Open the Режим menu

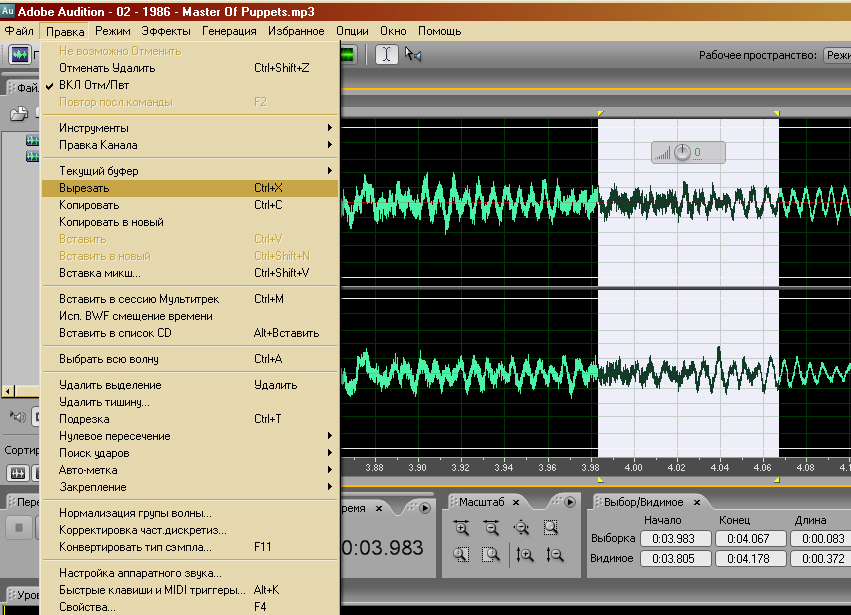[x=112, y=31]
